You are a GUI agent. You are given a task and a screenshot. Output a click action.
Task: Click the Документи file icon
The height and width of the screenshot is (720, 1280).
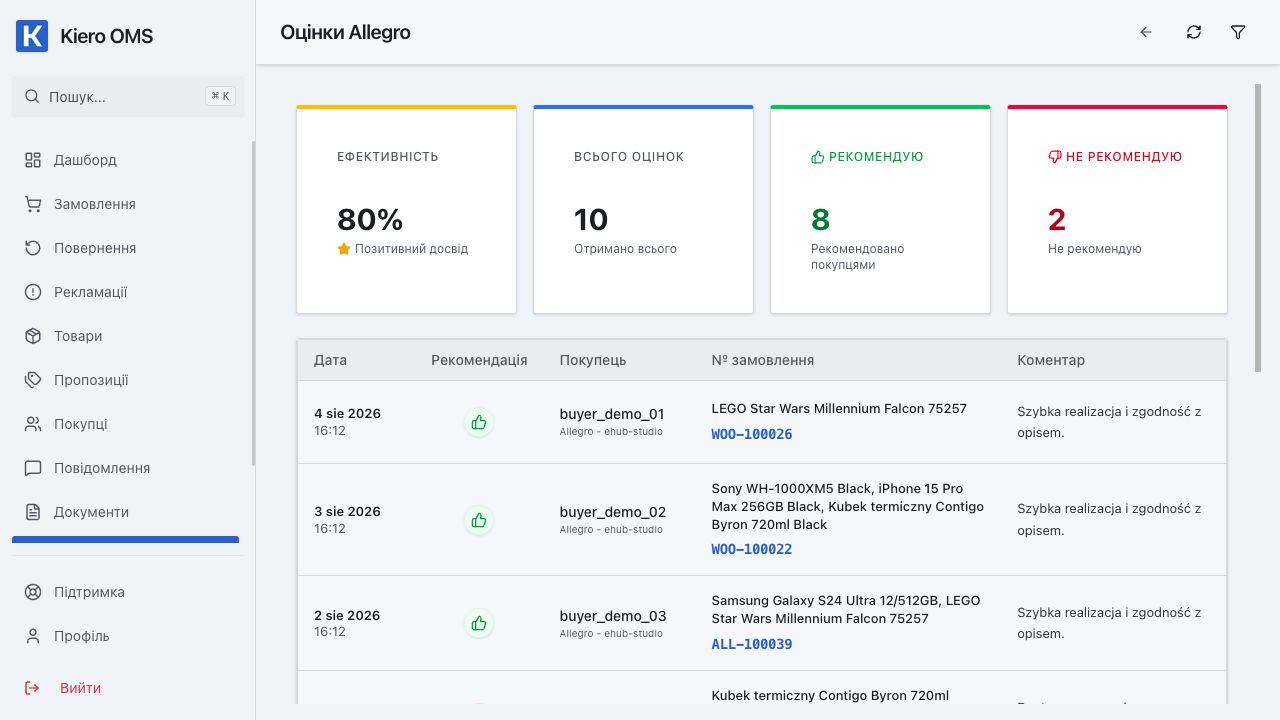[33, 512]
